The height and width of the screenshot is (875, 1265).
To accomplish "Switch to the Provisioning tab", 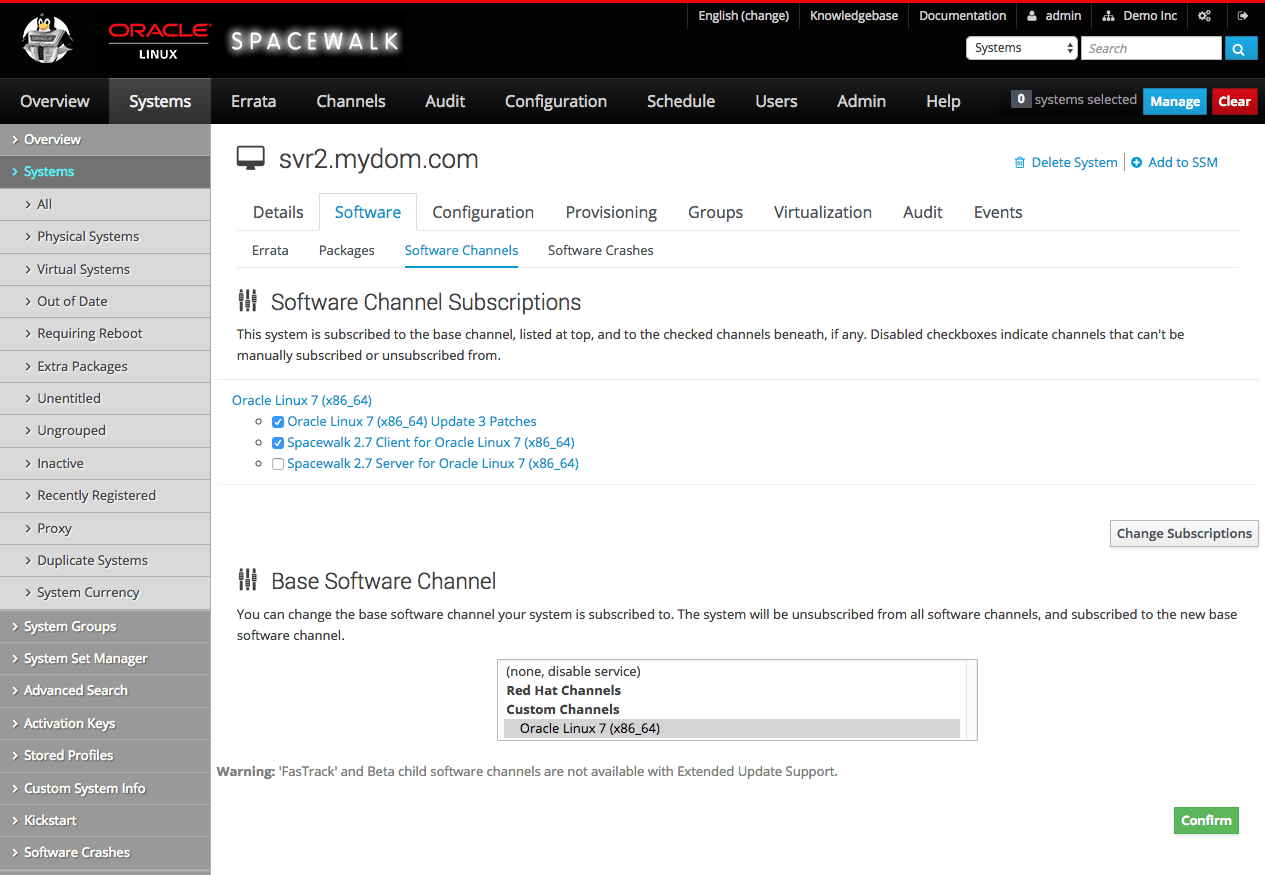I will 611,212.
